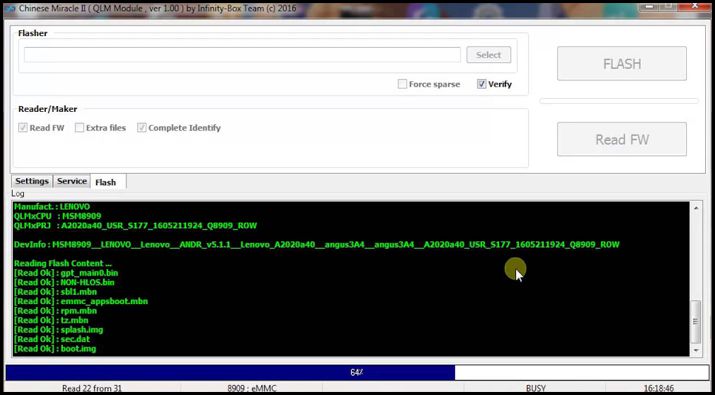This screenshot has height=395, width=715.
Task: Toggle the Force sparse checkbox
Action: point(402,84)
